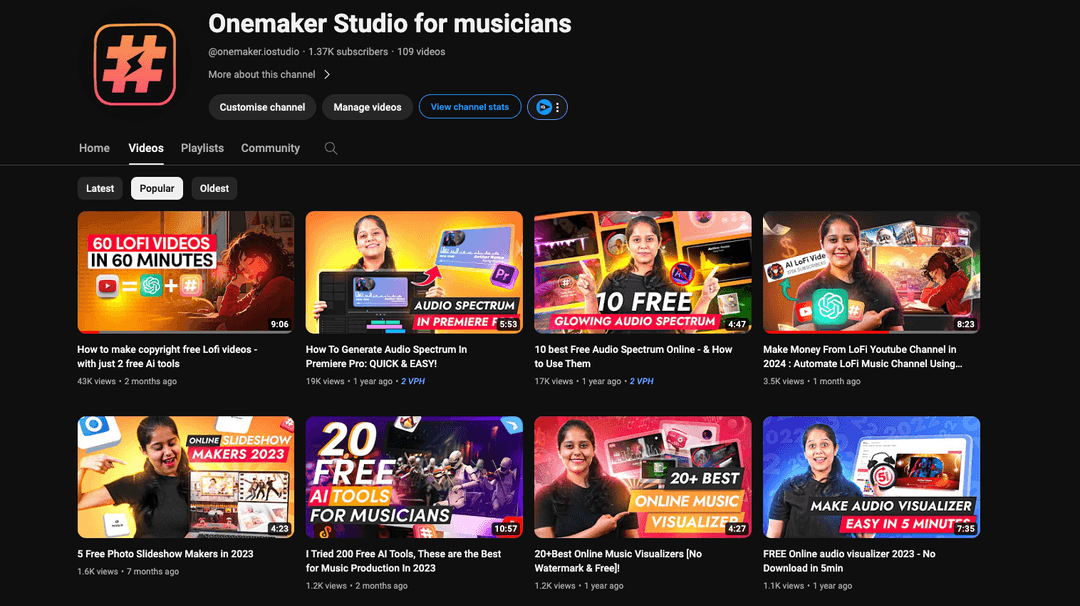Go to the Community tab

[x=270, y=147]
